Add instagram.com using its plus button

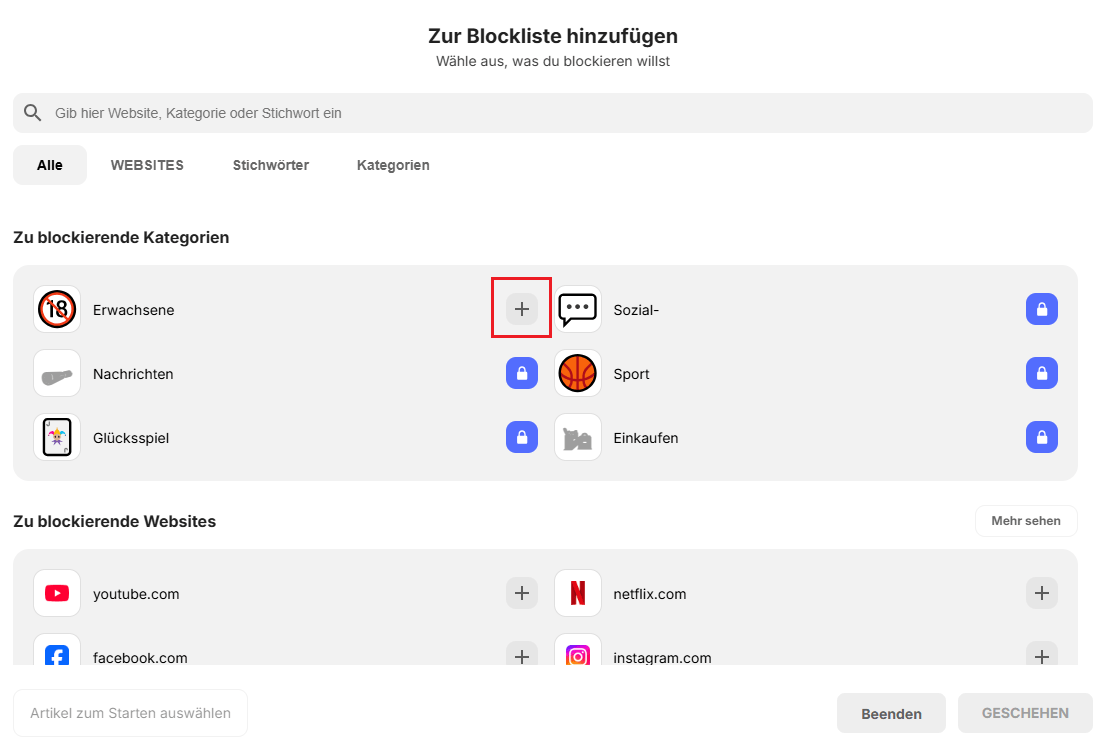pos(1041,656)
